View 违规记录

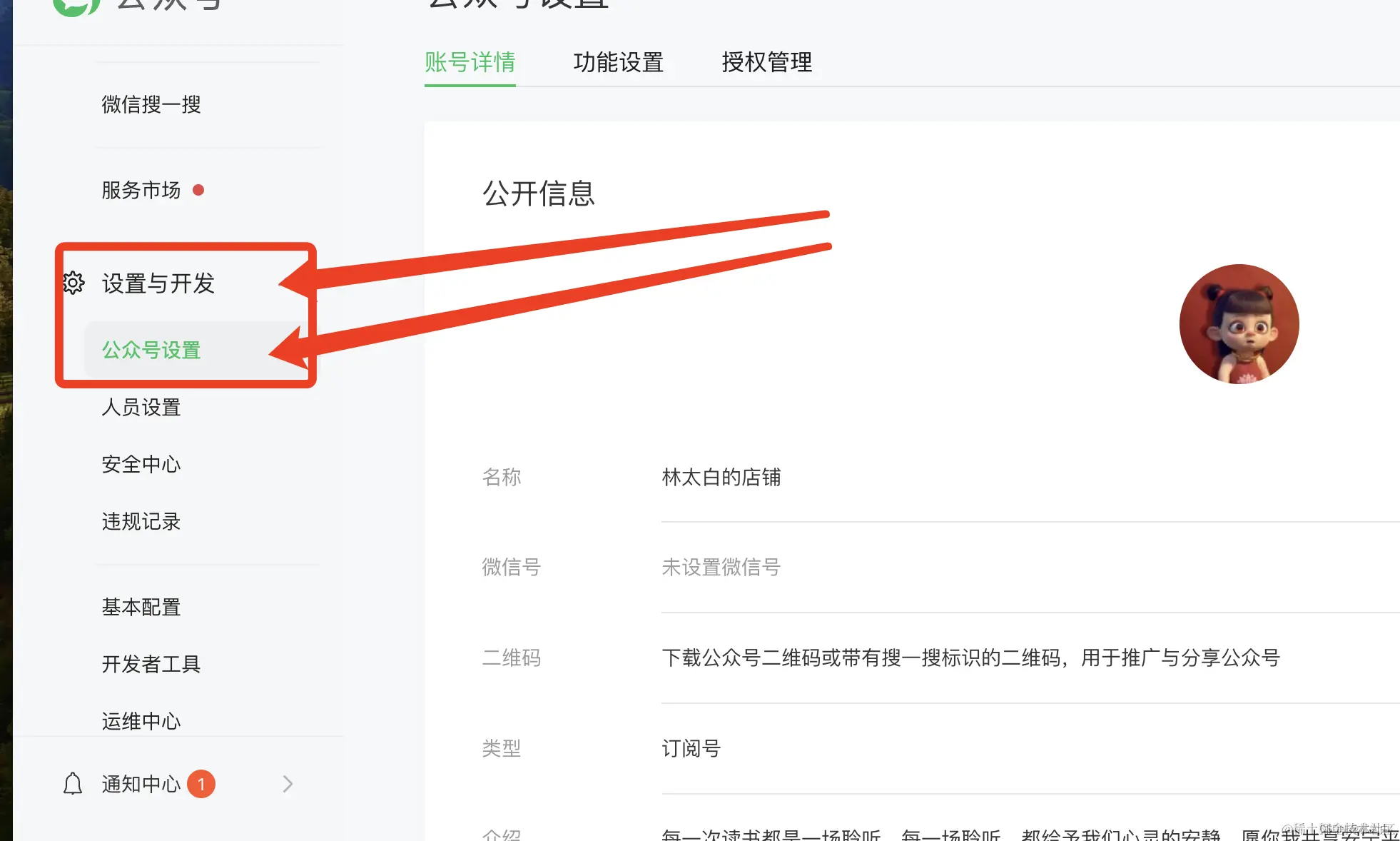(141, 521)
